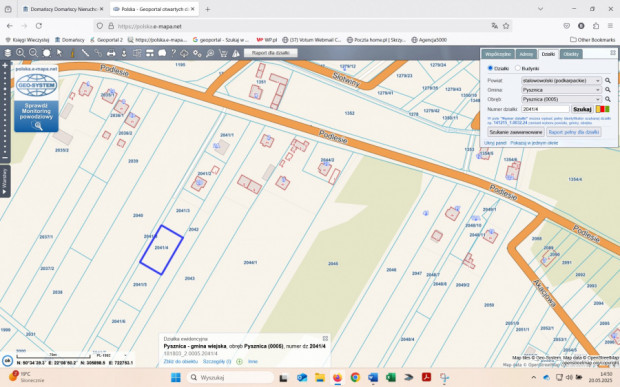Image resolution: width=620 pixels, height=387 pixels.
Task: Select the Działki radio button
Action: (x=490, y=68)
